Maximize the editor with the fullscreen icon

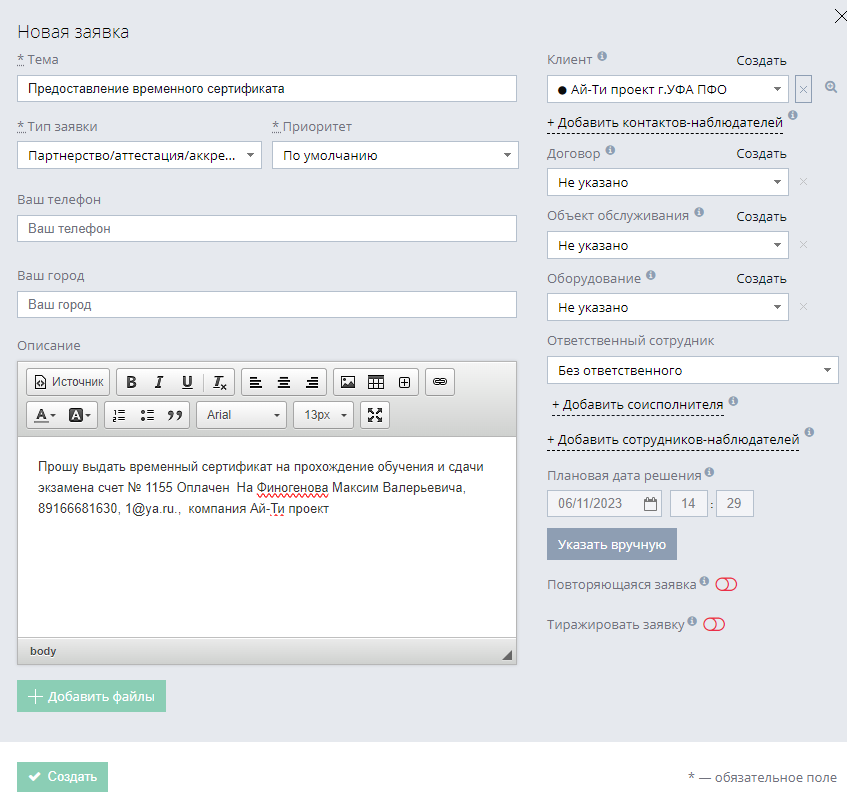tap(375, 415)
